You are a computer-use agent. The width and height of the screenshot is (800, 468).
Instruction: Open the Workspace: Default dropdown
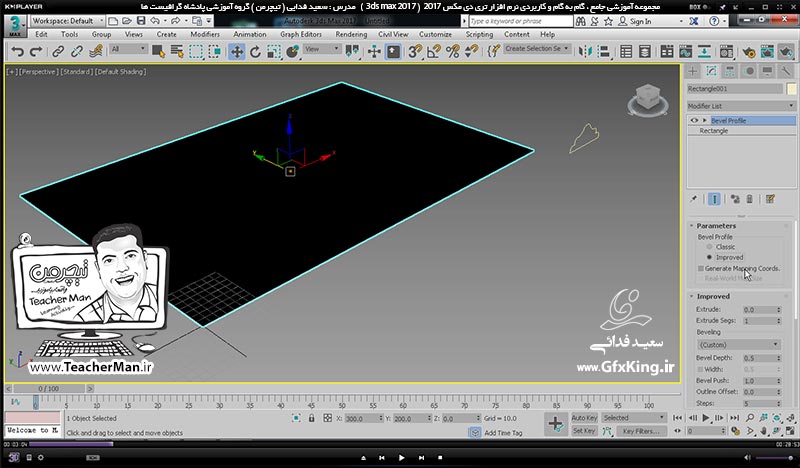(x=67, y=21)
